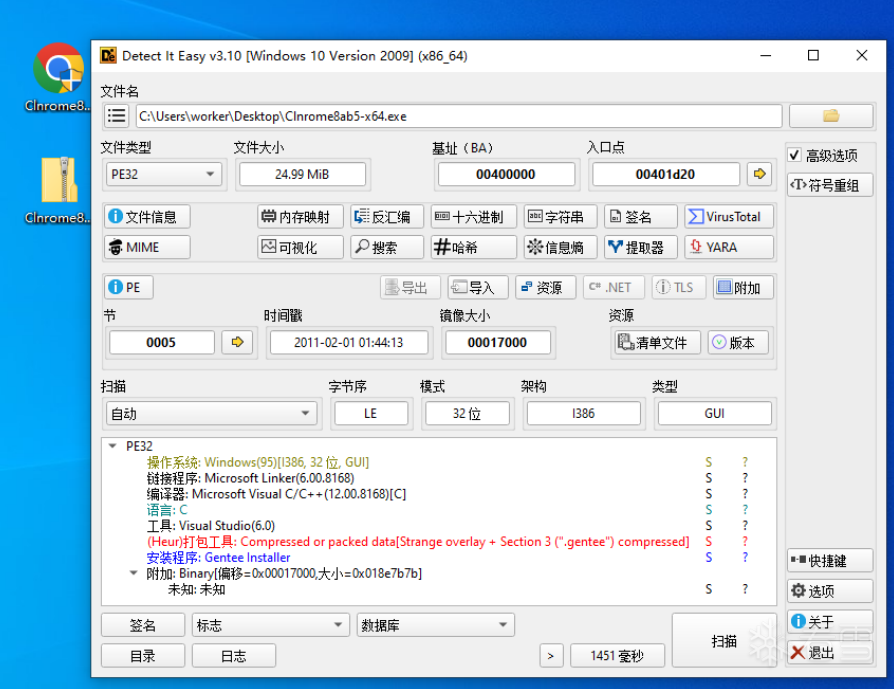894x689 pixels.
Task: Click the 基址 00400000 field
Action: click(506, 174)
